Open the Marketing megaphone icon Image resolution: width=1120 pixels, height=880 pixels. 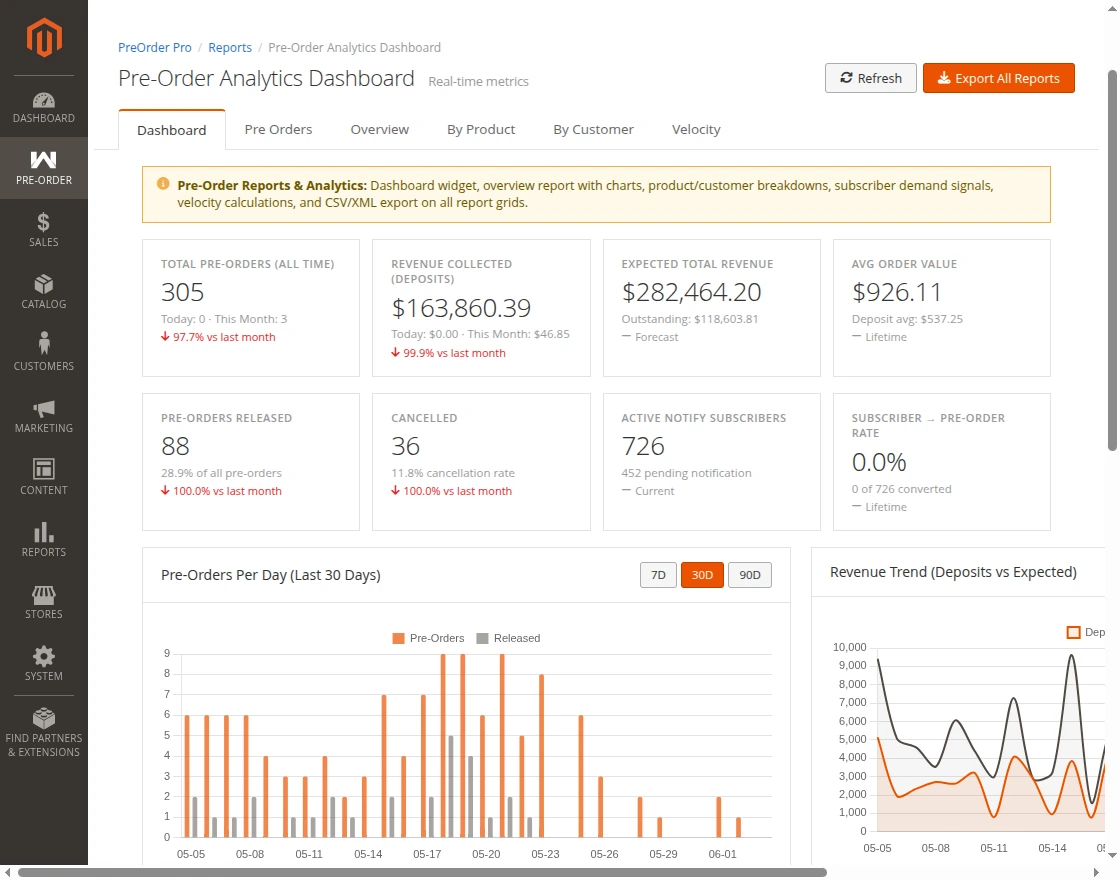pyautogui.click(x=44, y=409)
